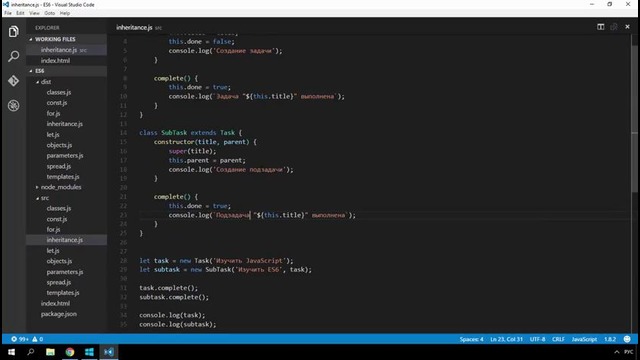Viewport: 640px width, 360px height.
Task: Open spread.js in dist folder
Action: [x=67, y=166]
